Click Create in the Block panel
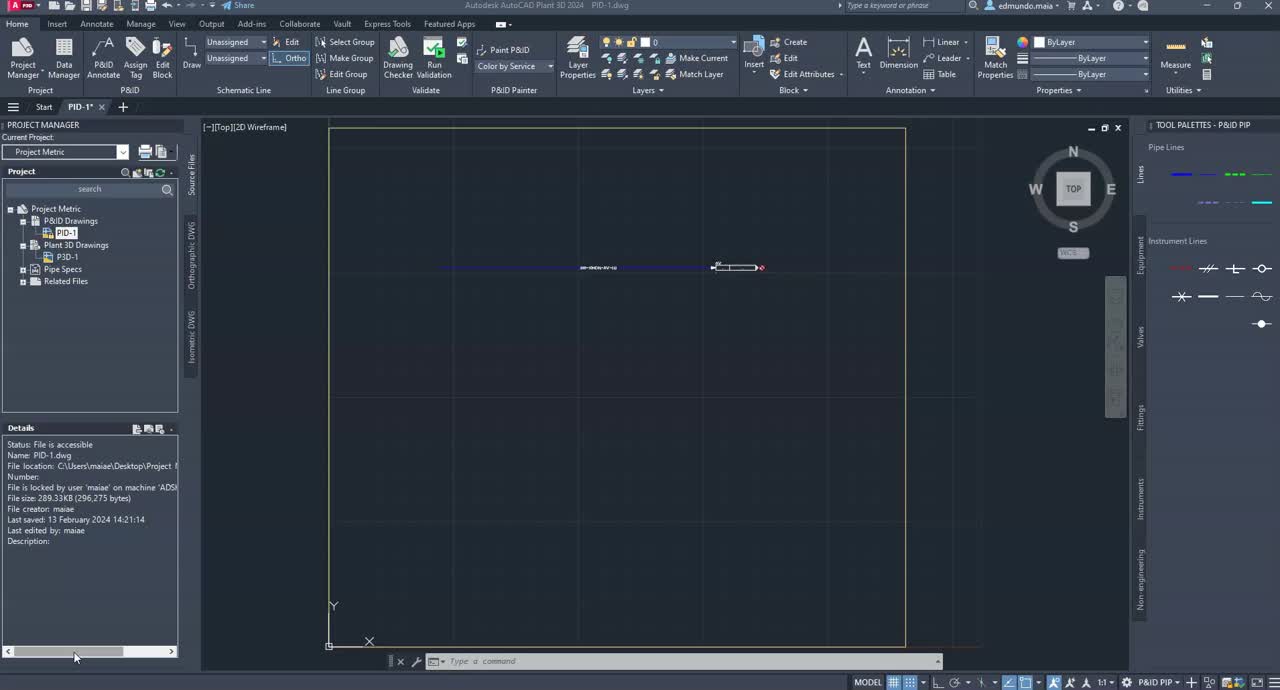The width and height of the screenshot is (1280, 690). point(794,42)
